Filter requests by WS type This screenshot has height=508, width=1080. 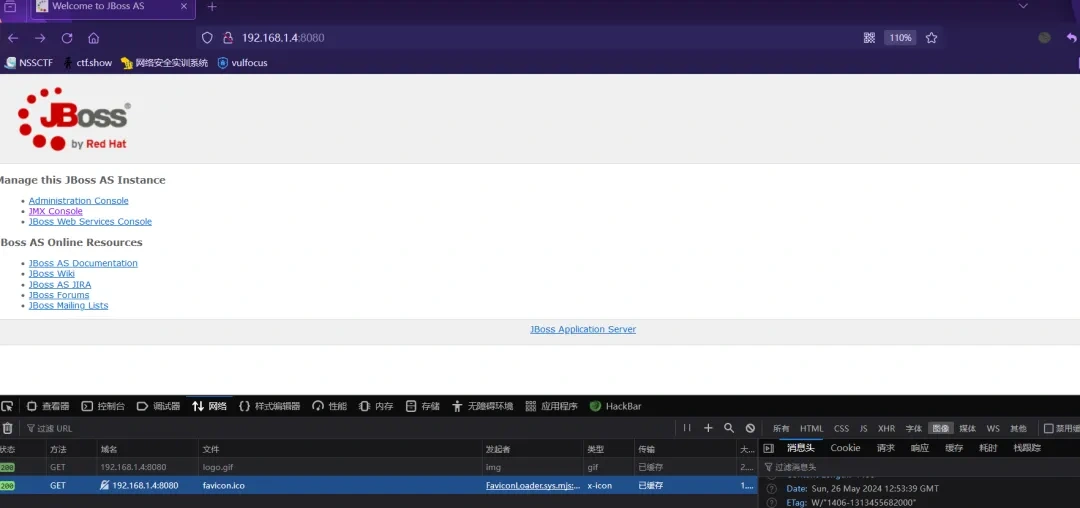(993, 428)
